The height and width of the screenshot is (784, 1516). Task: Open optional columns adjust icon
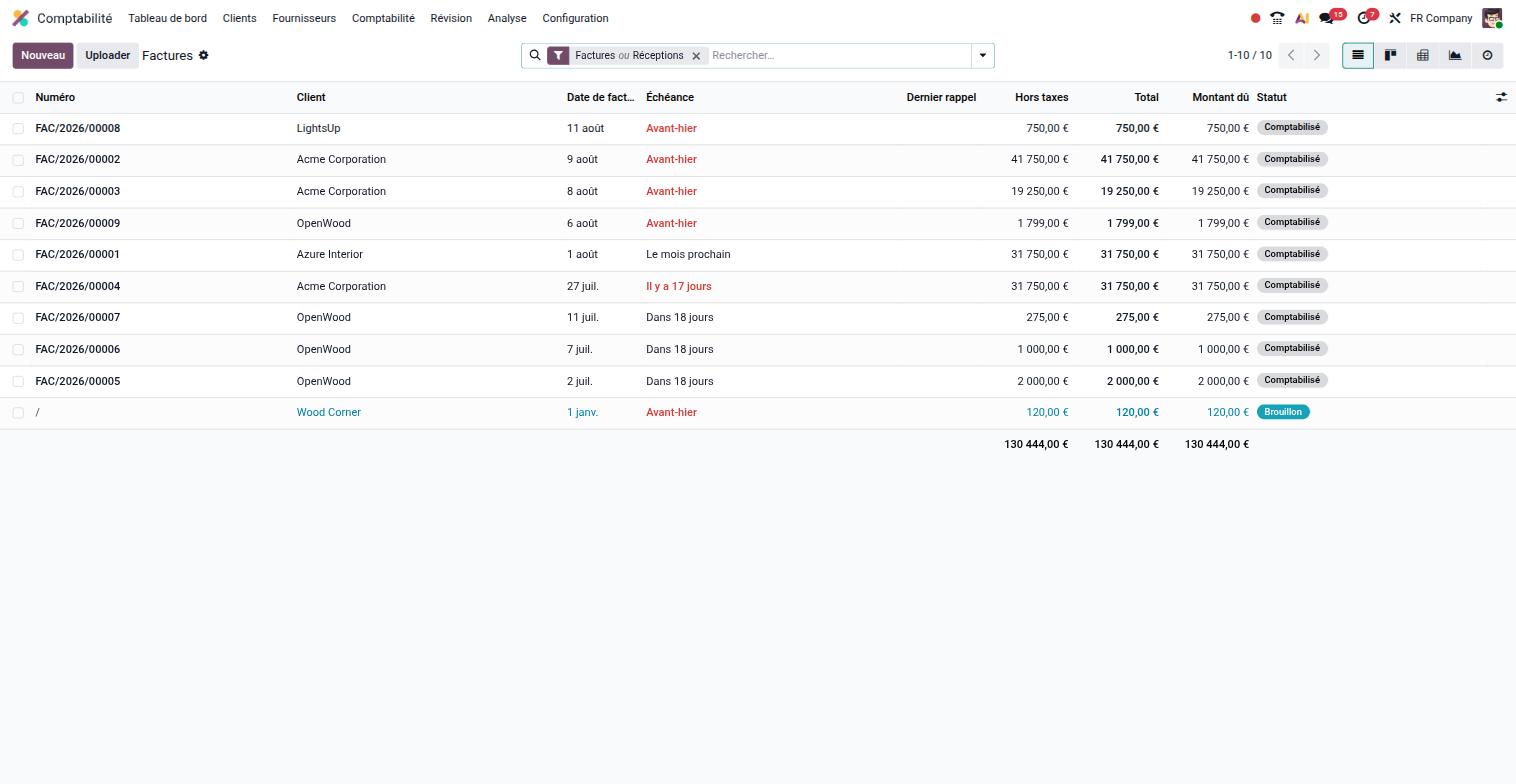click(x=1501, y=97)
